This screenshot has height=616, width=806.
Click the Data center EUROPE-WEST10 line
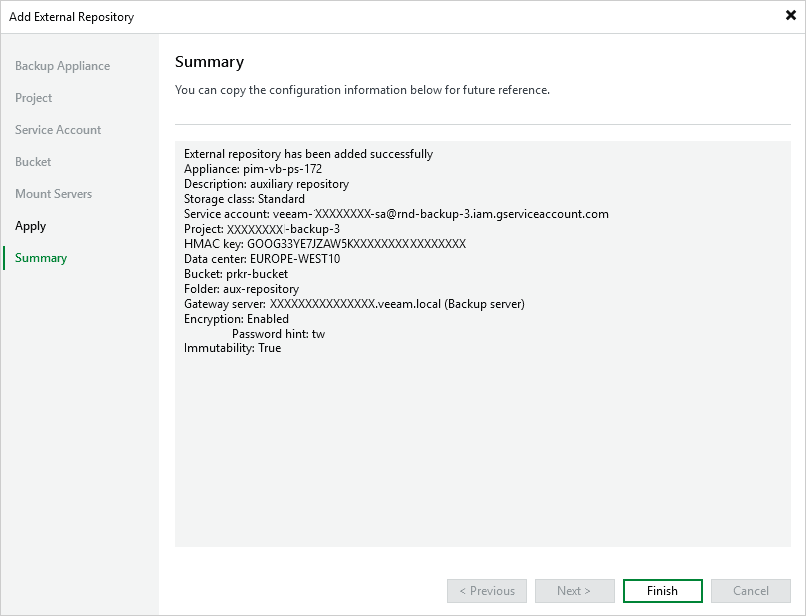262,259
